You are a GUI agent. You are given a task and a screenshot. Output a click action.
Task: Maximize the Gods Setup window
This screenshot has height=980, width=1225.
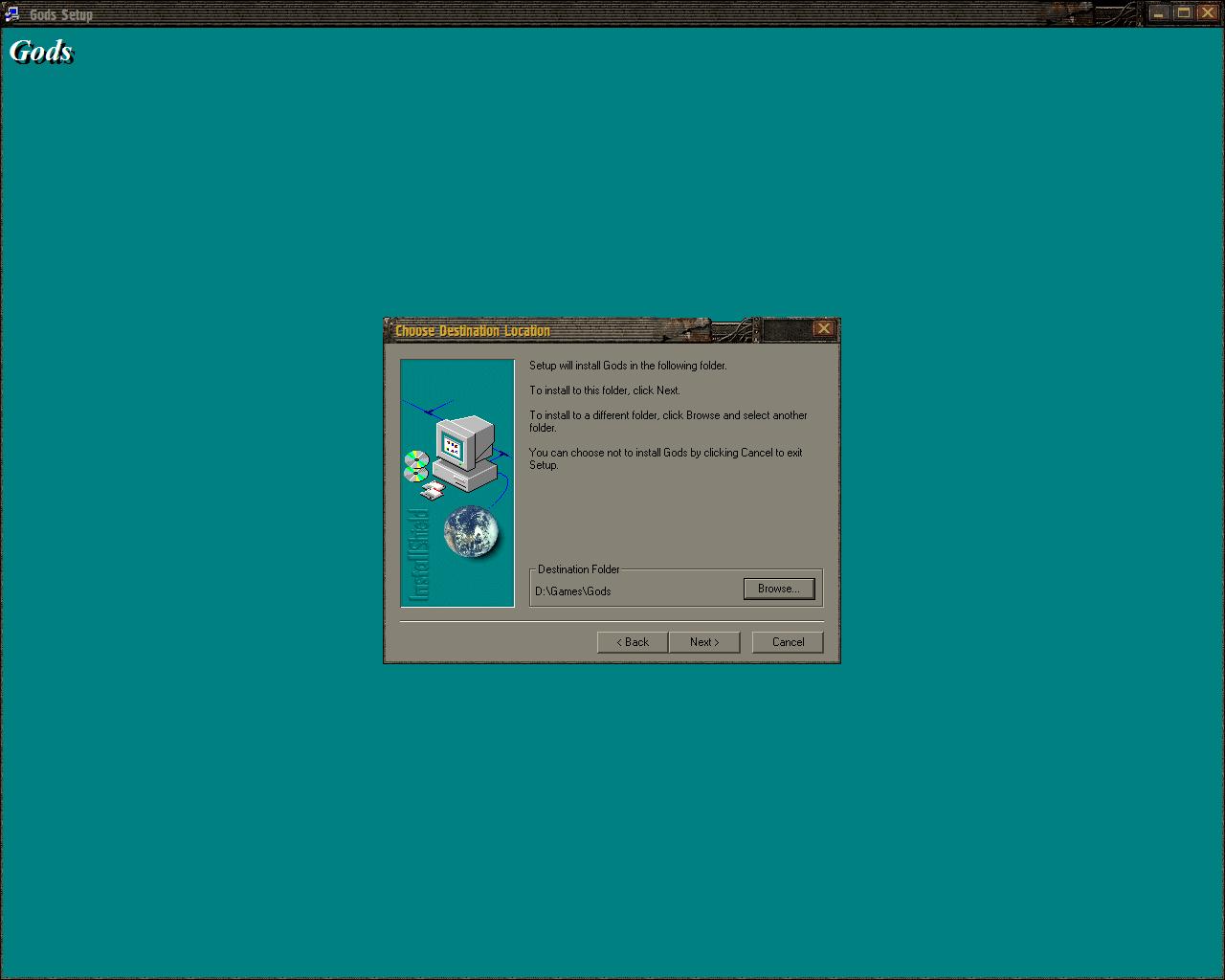[x=1183, y=12]
